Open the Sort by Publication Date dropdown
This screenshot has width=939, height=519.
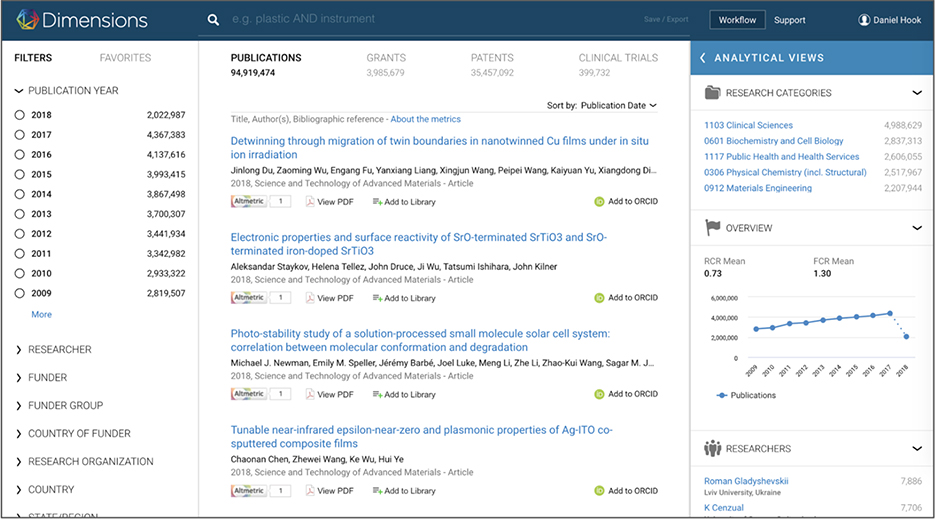click(618, 105)
